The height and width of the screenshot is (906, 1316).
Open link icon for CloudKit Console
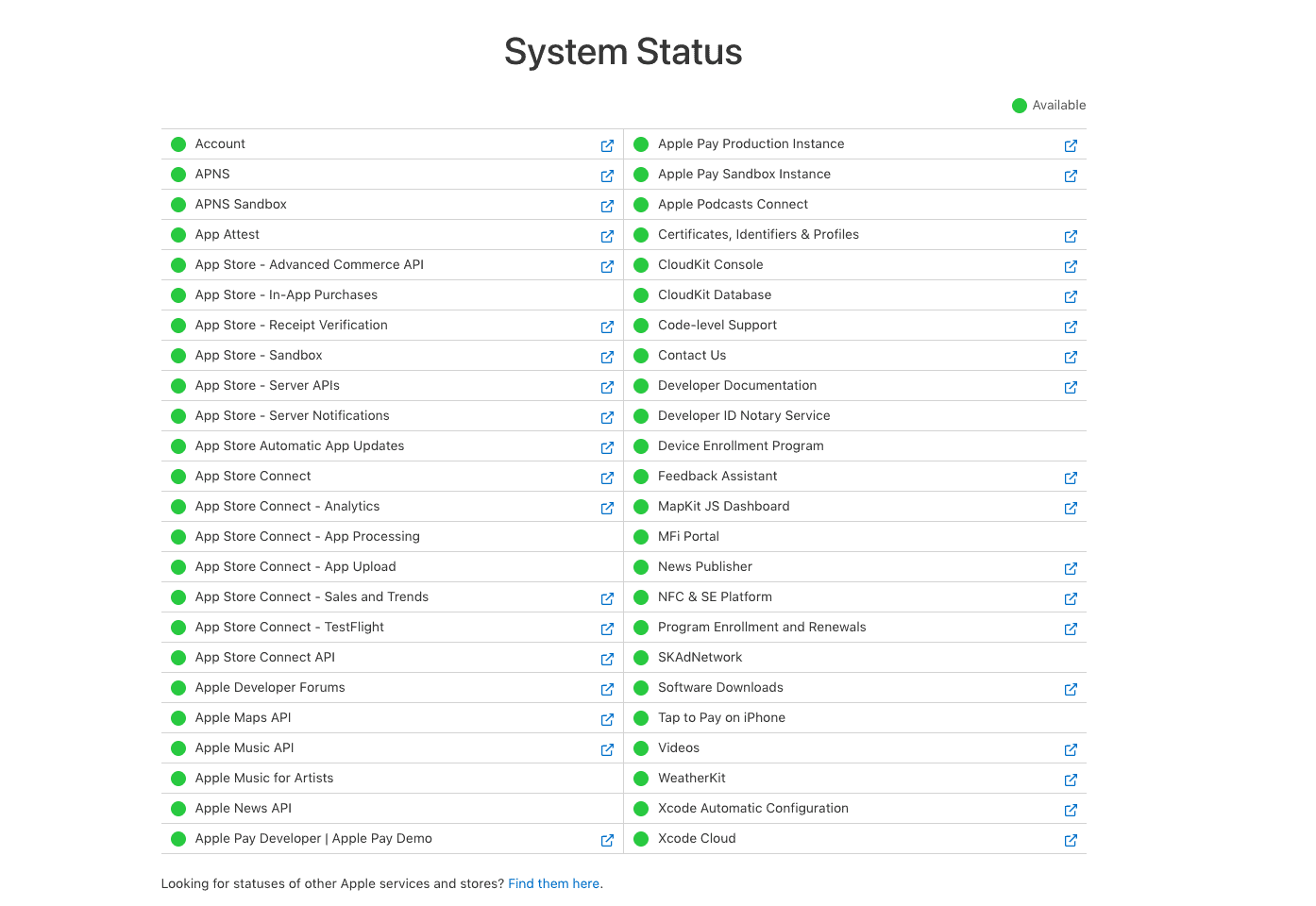click(1071, 266)
